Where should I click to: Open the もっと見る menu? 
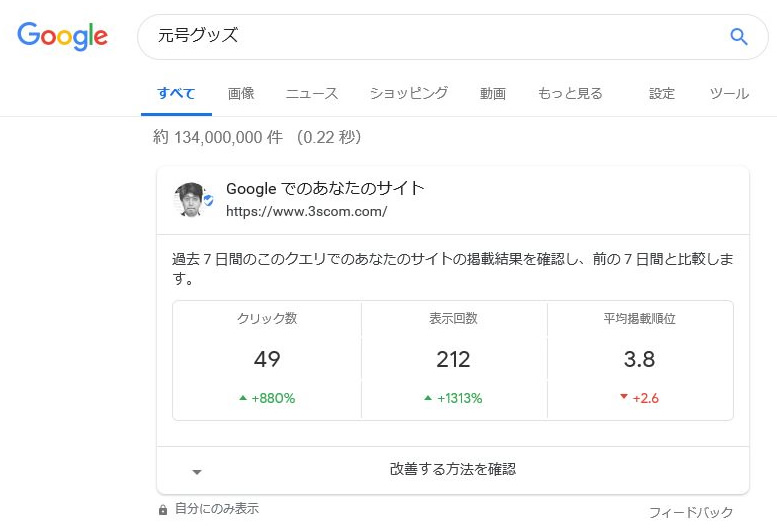tap(570, 94)
